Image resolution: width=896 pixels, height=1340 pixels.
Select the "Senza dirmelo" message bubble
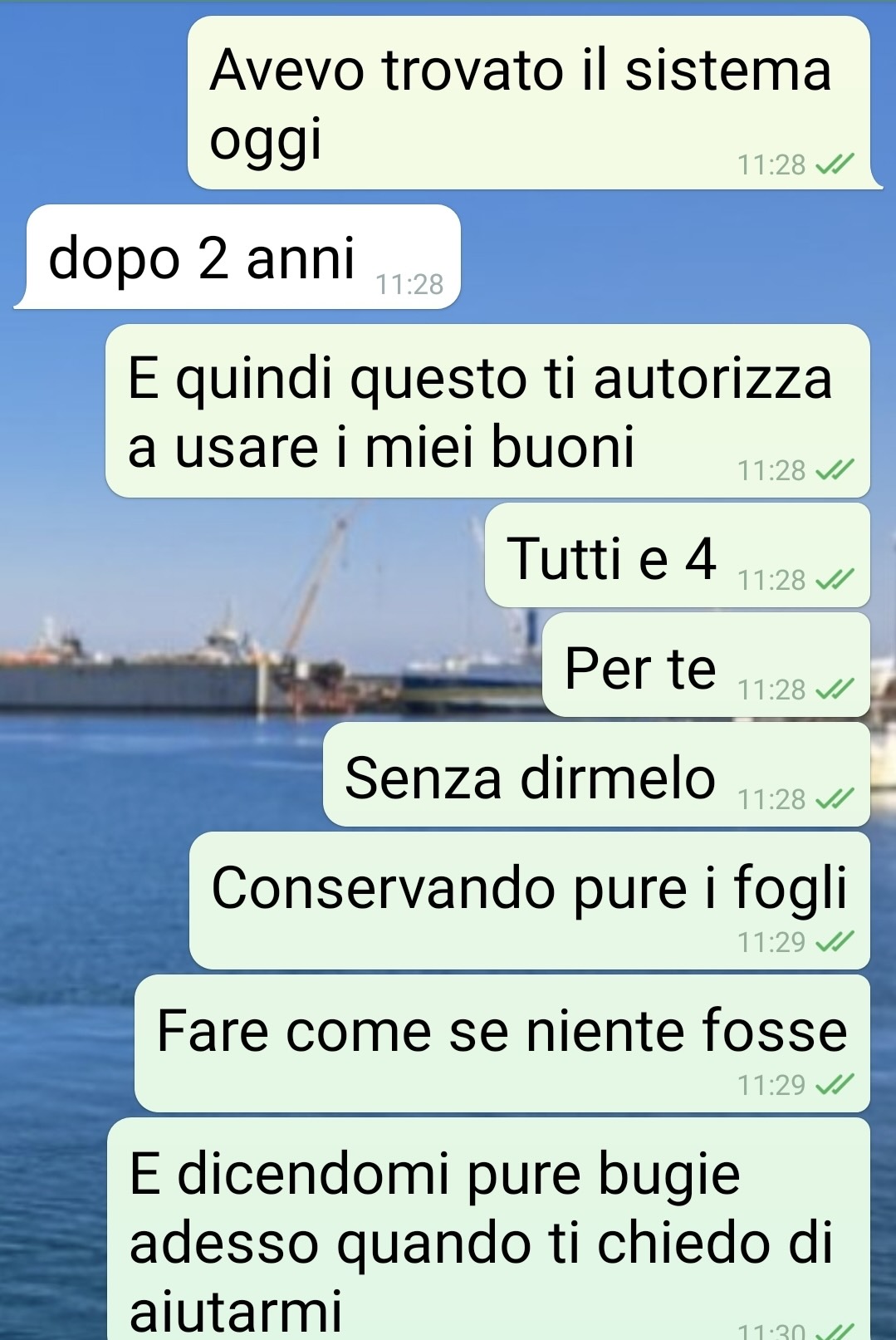point(597,774)
